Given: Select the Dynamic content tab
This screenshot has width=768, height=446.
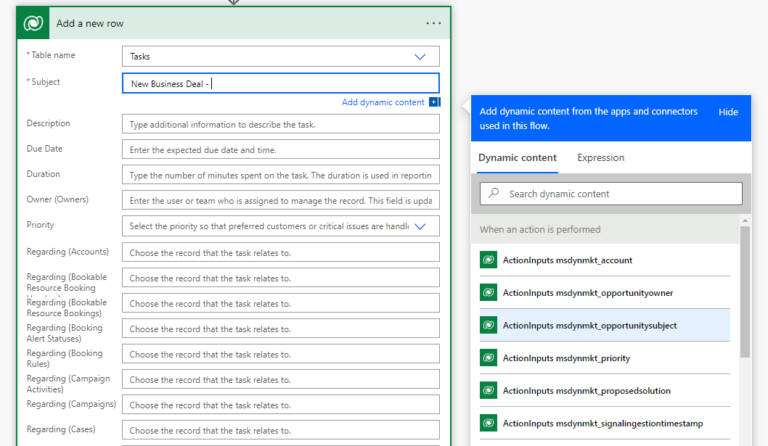Looking at the screenshot, I should (x=517, y=158).
